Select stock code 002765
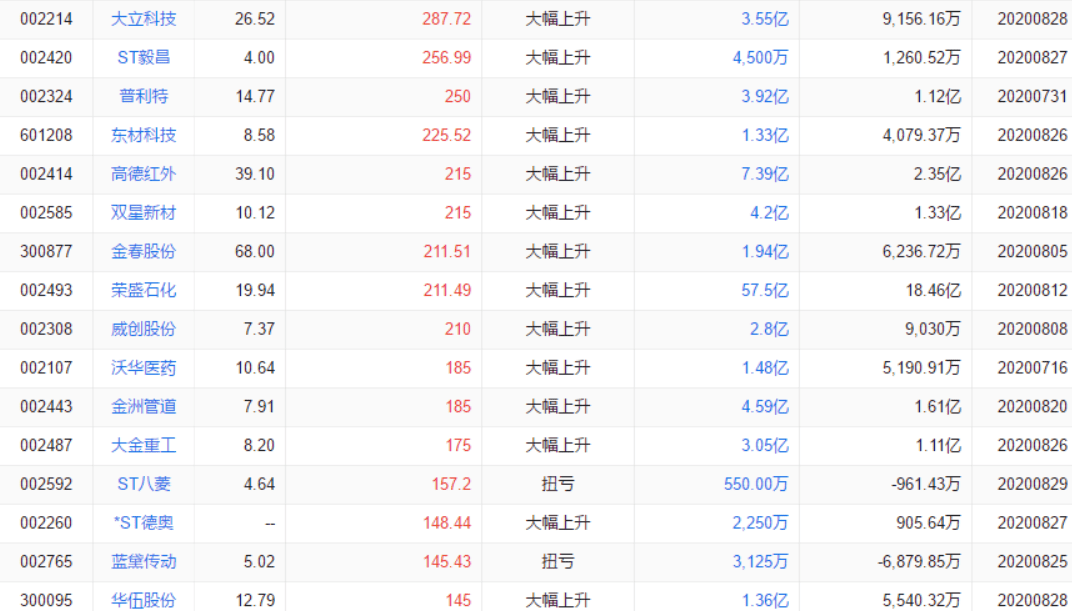 click(46, 562)
